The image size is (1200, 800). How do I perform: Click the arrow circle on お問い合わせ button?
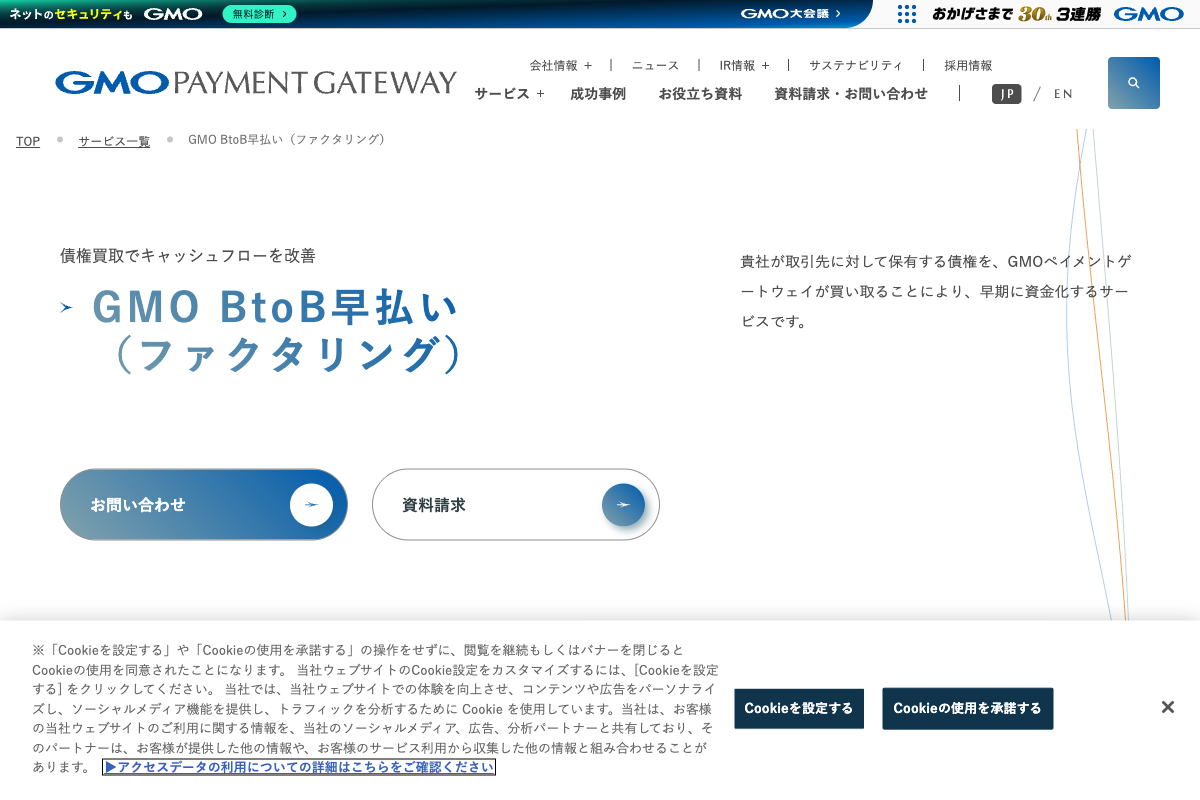tap(311, 505)
